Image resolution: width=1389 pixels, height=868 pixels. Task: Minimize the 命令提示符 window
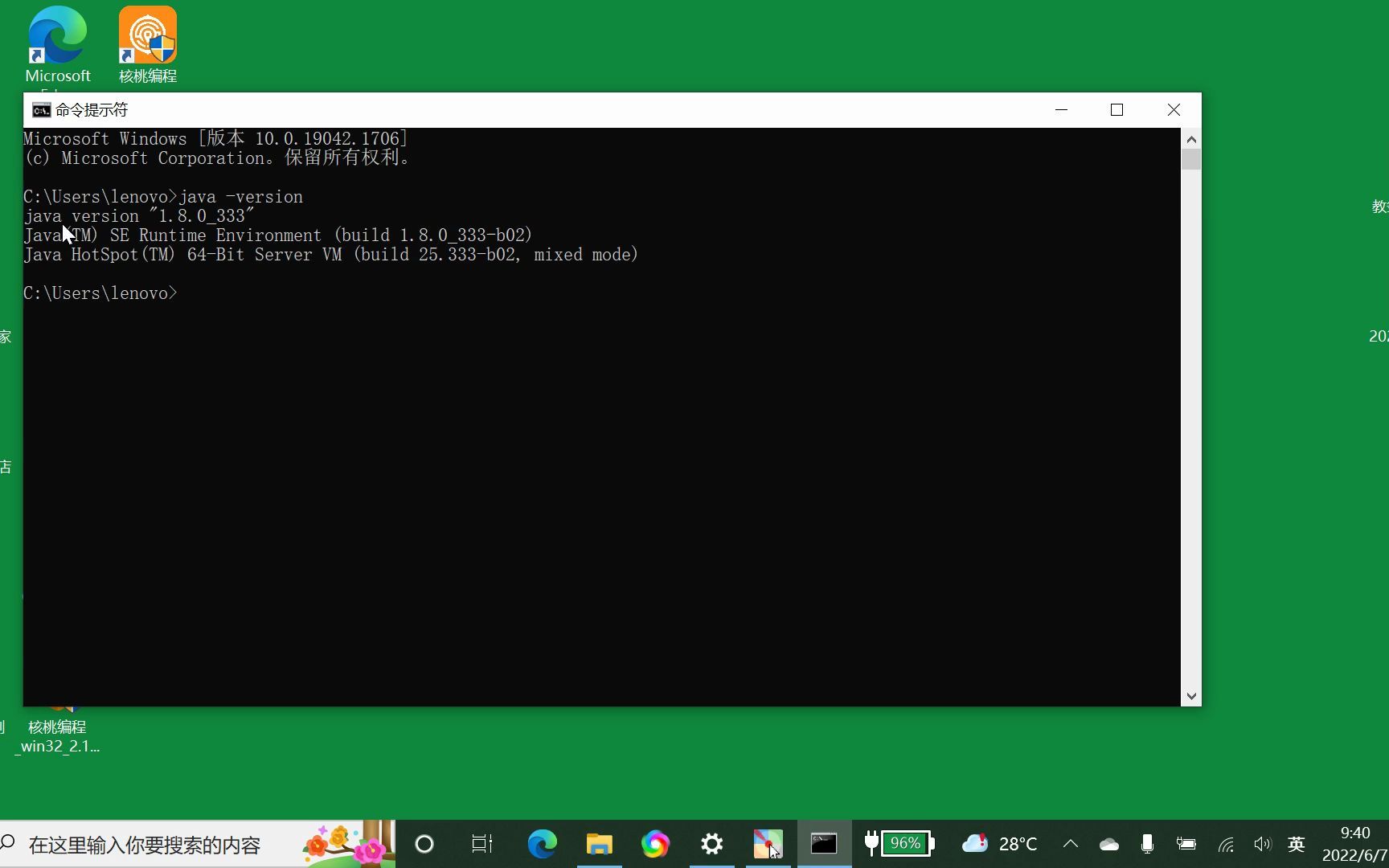click(x=1062, y=110)
